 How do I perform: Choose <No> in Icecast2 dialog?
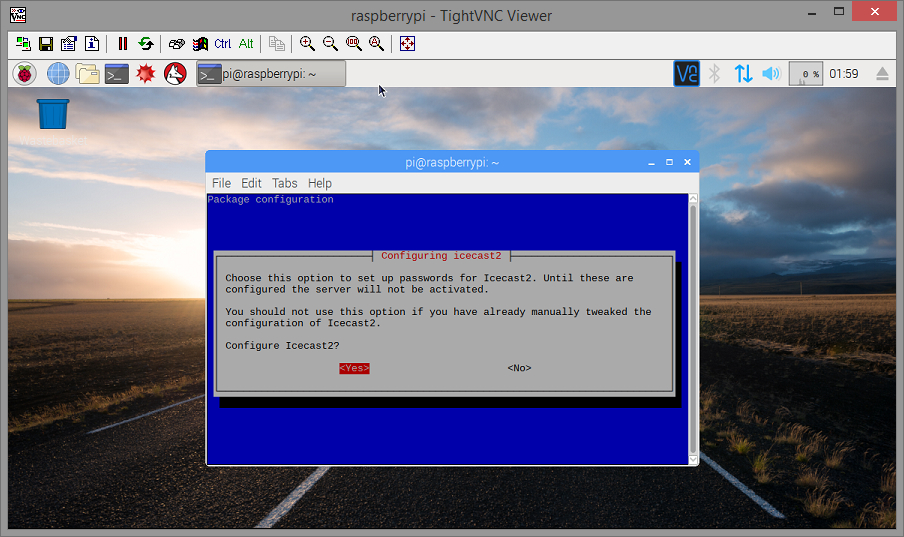coord(519,368)
